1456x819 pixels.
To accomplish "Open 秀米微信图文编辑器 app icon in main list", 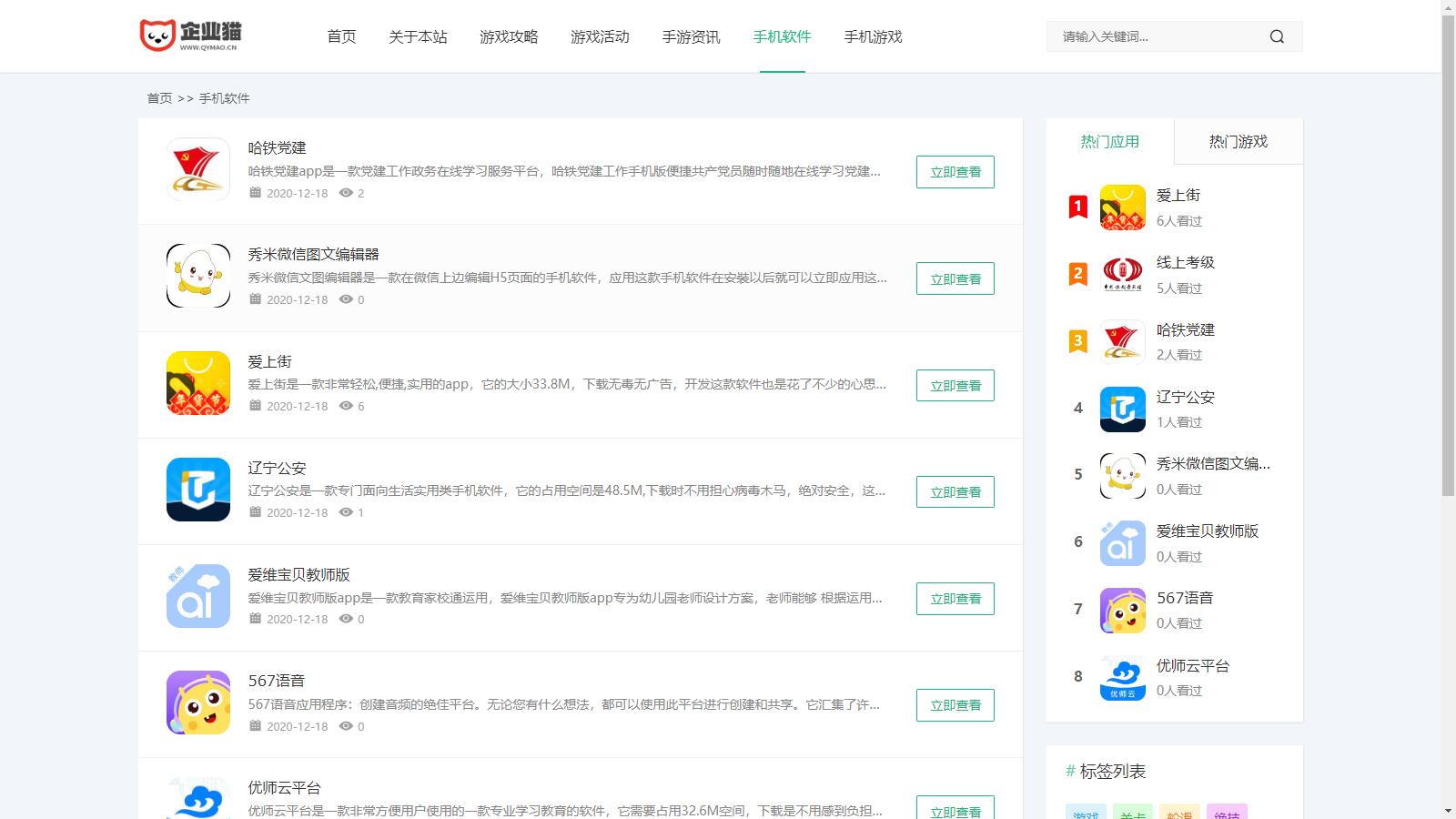I will 198,276.
